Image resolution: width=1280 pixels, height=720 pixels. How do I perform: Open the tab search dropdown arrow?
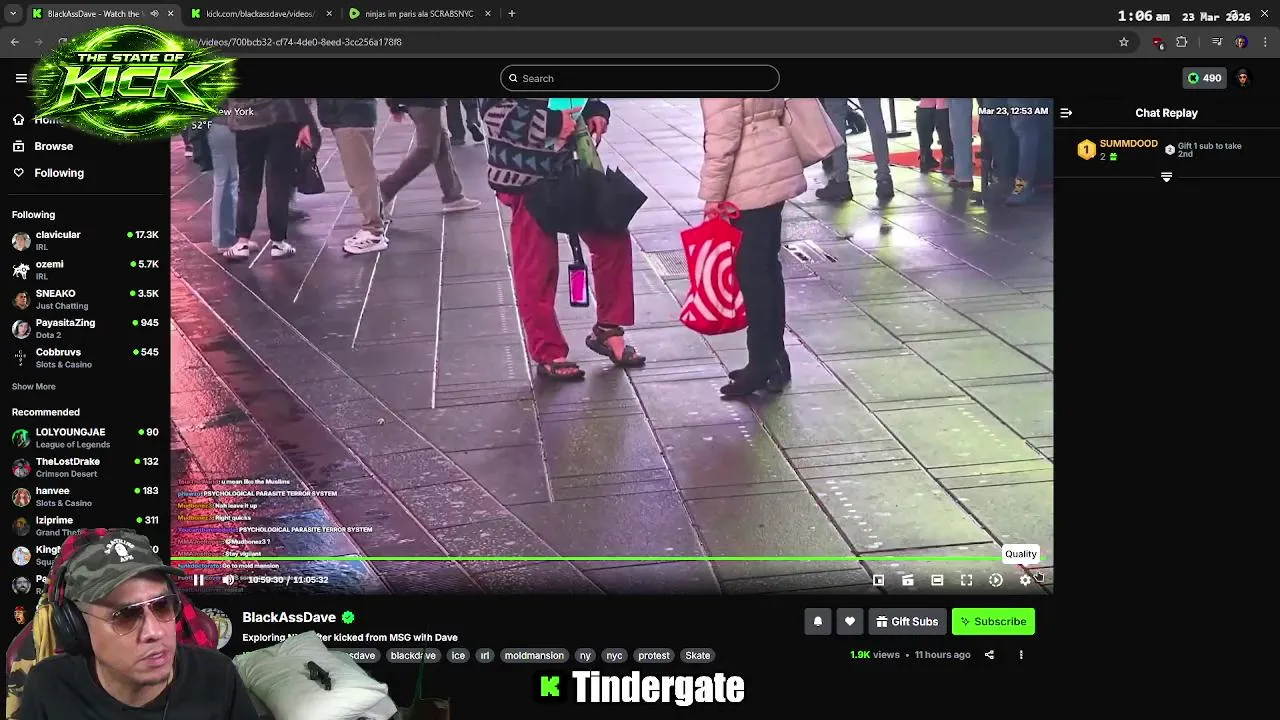tap(13, 14)
